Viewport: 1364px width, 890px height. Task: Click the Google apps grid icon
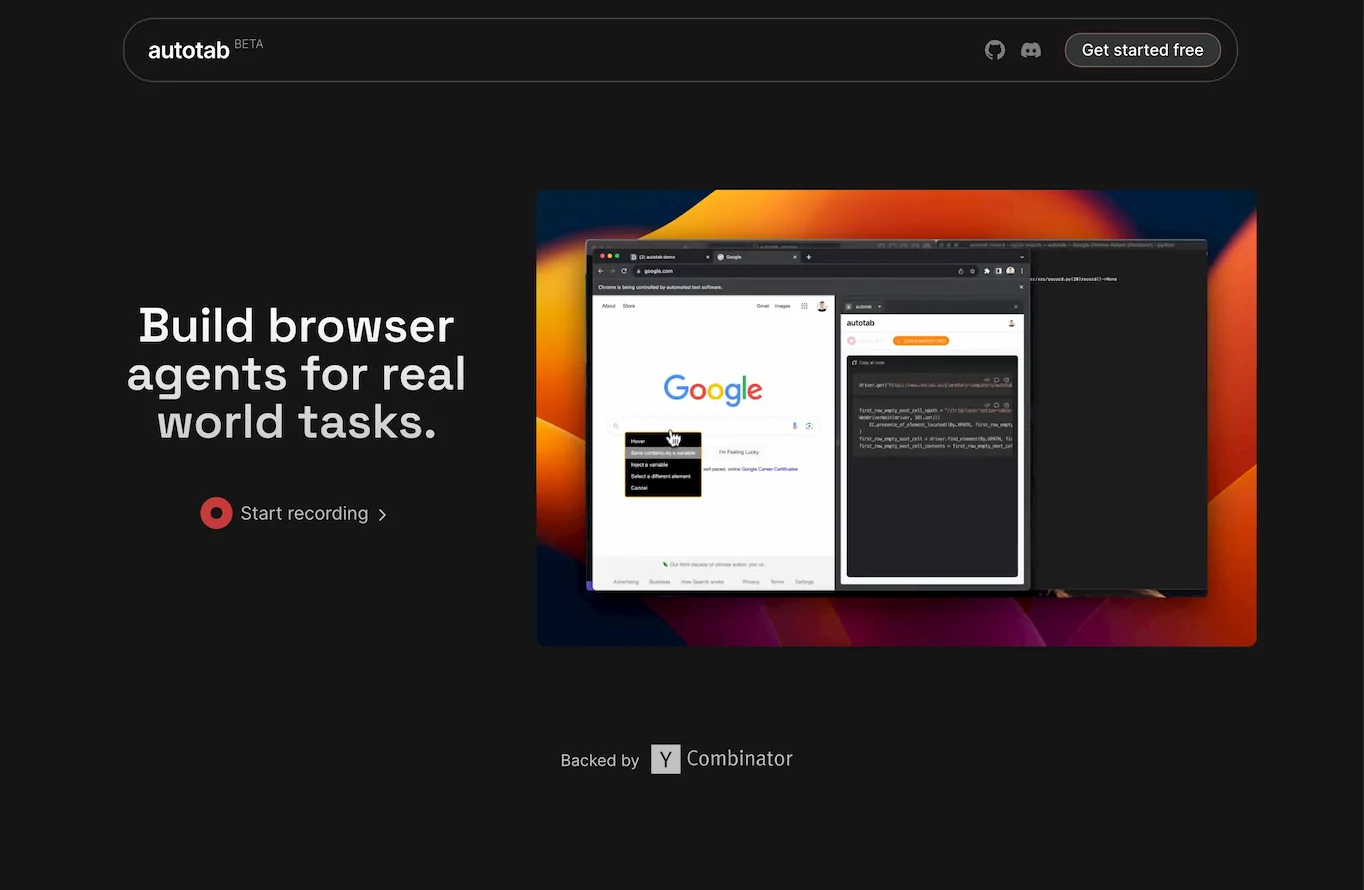pyautogui.click(x=805, y=306)
